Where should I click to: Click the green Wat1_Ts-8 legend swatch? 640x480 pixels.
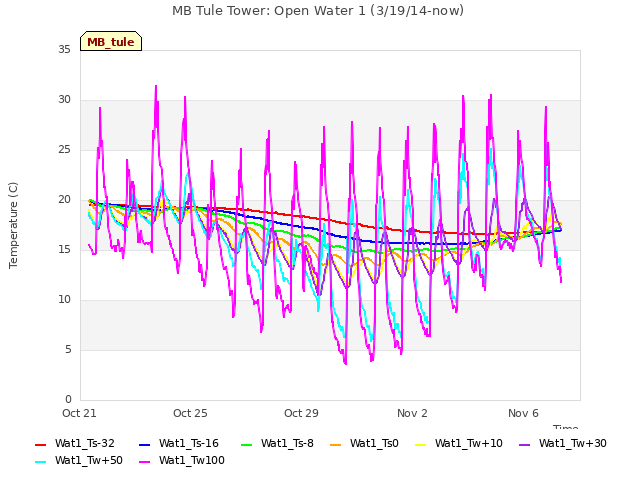[x=247, y=444]
